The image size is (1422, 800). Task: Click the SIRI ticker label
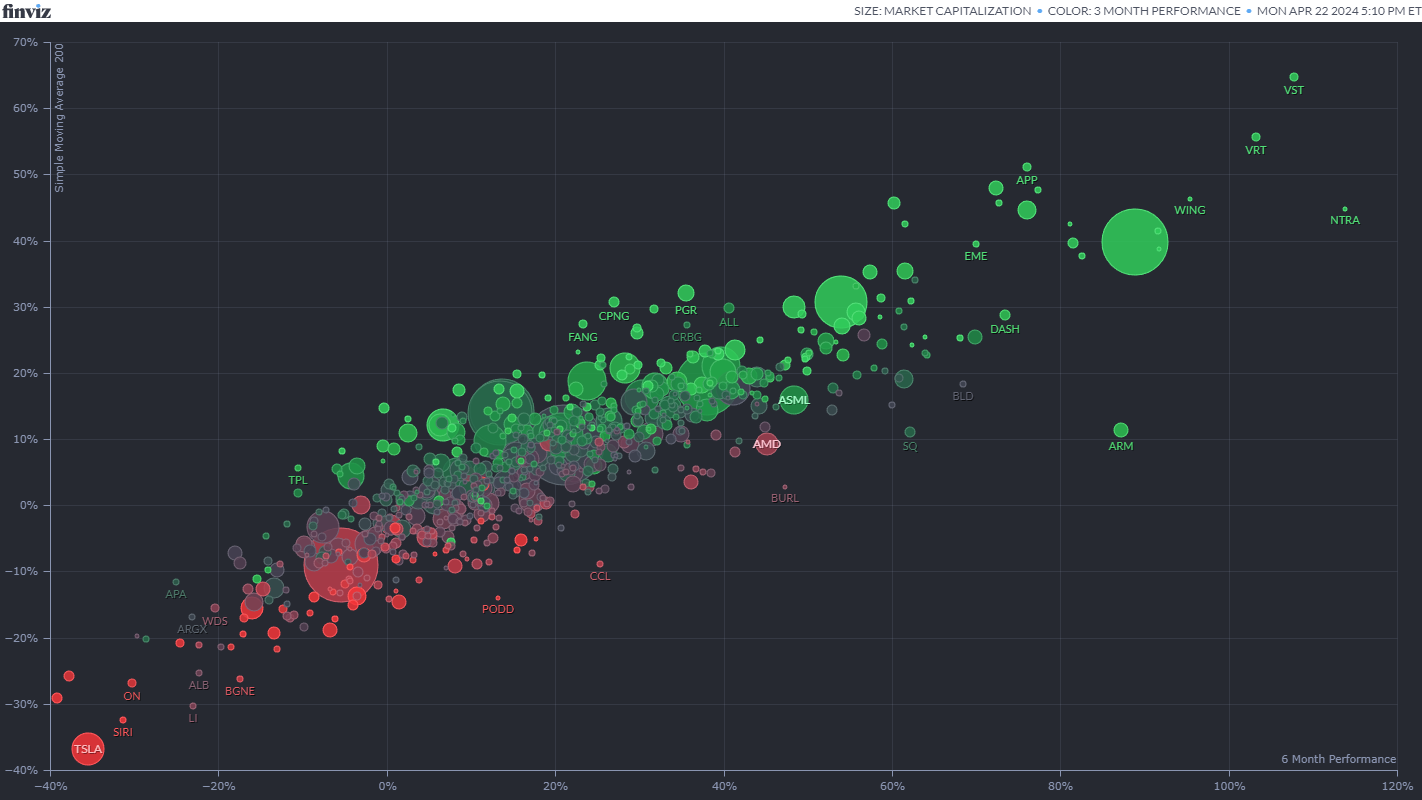click(x=123, y=732)
